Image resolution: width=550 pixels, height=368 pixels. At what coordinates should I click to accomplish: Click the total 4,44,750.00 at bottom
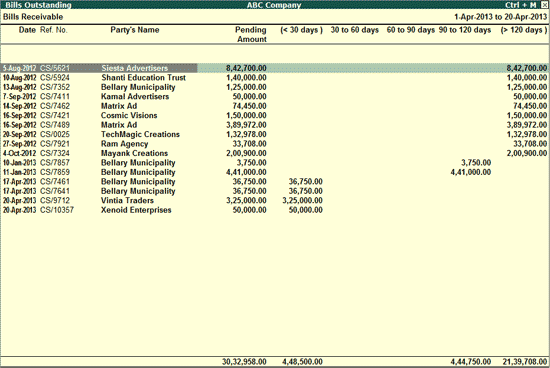pyautogui.click(x=471, y=362)
